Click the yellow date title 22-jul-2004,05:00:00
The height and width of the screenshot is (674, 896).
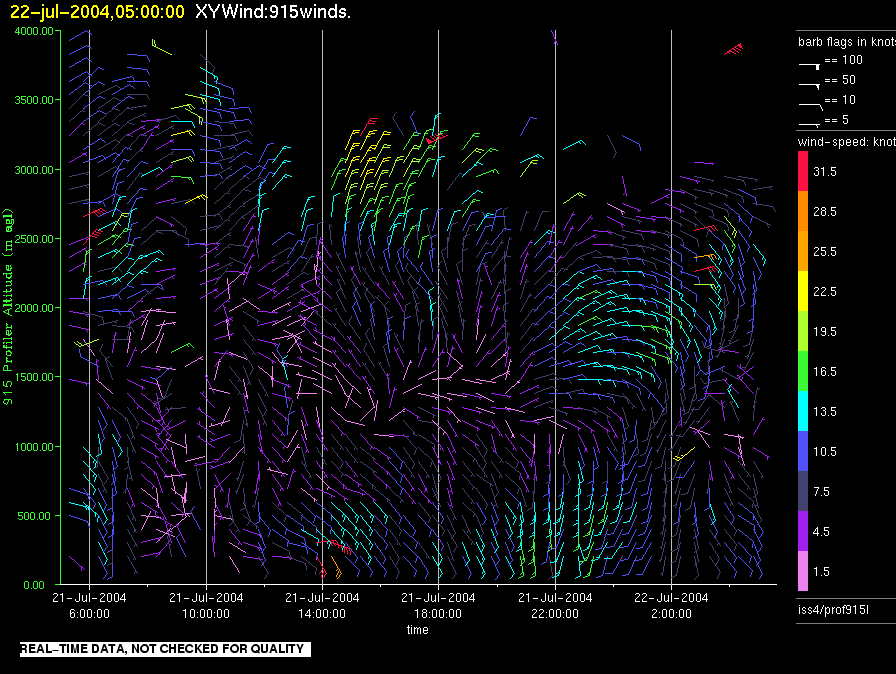click(97, 11)
